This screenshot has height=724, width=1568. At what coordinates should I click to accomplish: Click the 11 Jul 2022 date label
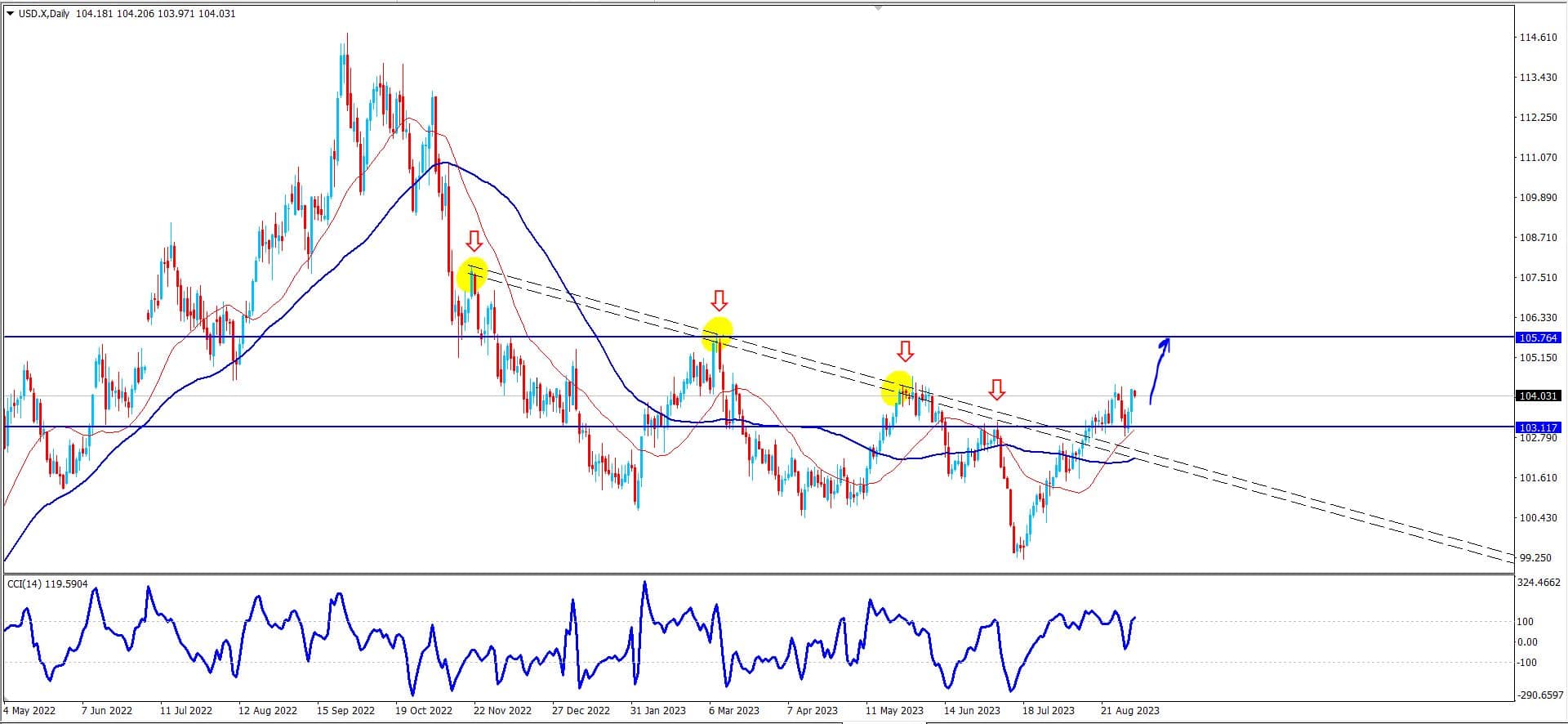point(186,711)
